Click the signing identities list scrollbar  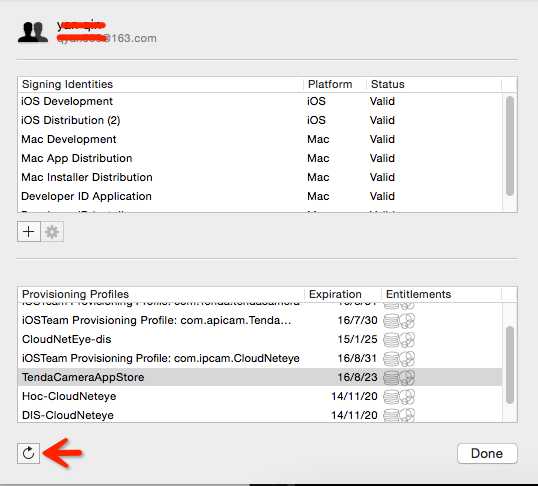[x=510, y=146]
